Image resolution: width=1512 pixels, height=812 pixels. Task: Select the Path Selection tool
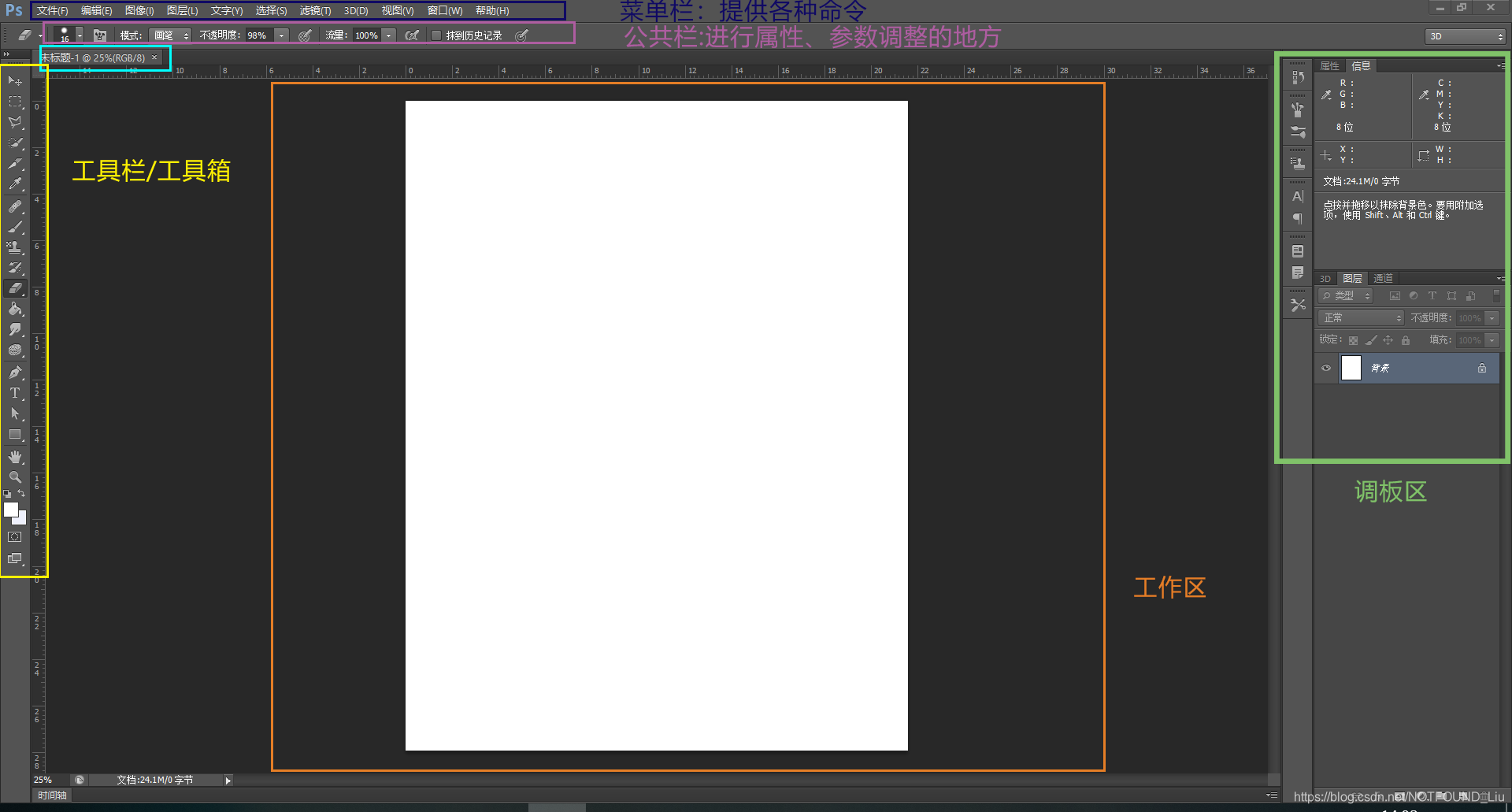point(15,413)
